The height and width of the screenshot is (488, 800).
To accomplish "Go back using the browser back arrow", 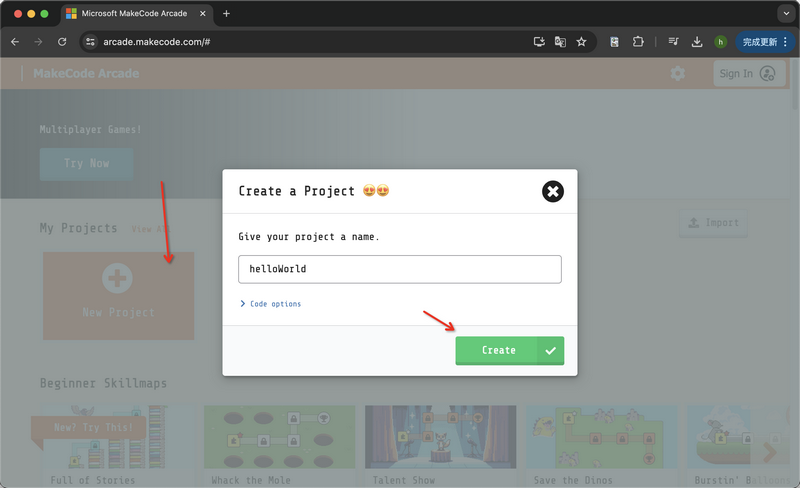I will (x=15, y=42).
